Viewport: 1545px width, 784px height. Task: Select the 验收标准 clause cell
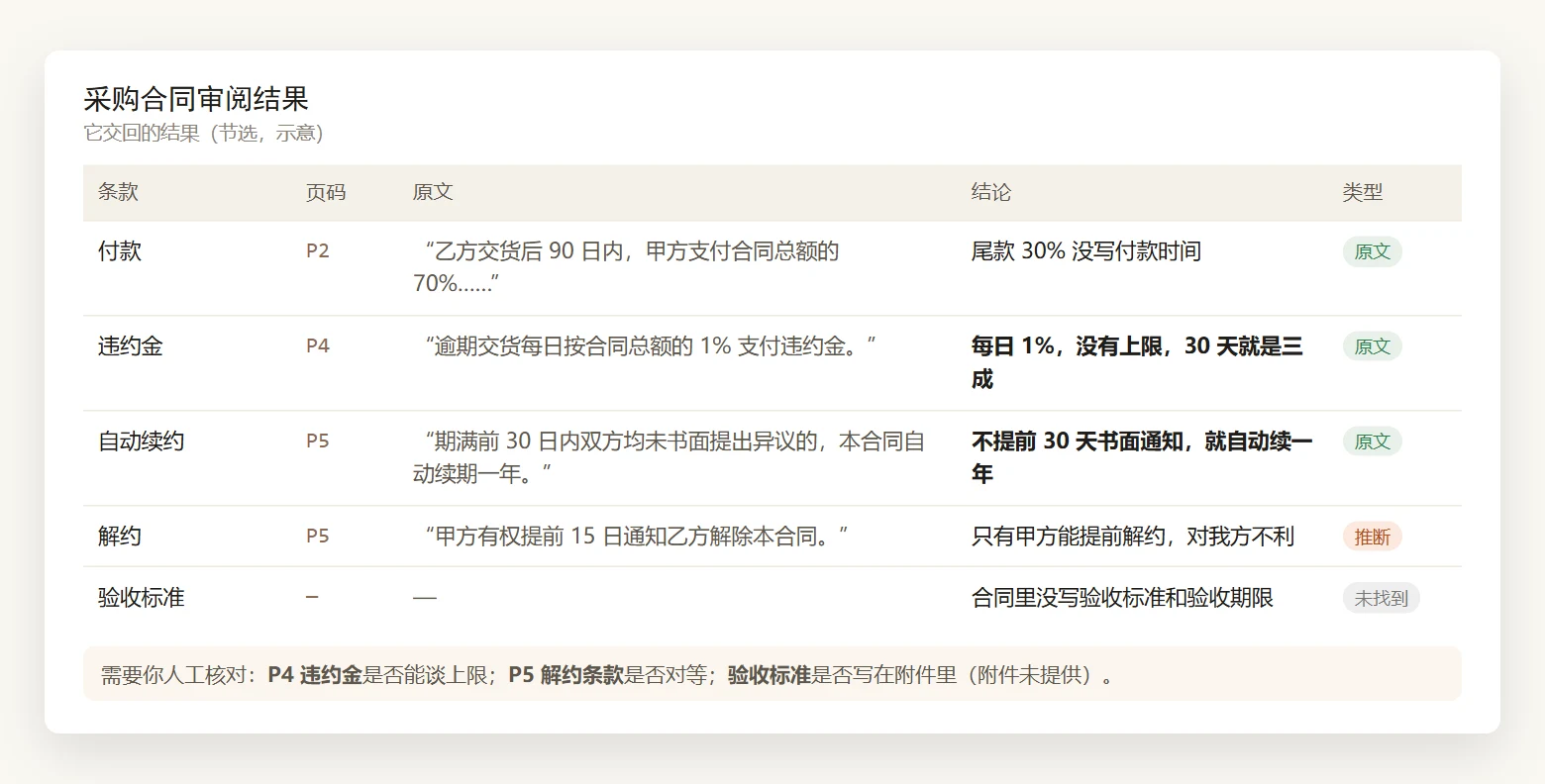click(x=141, y=598)
